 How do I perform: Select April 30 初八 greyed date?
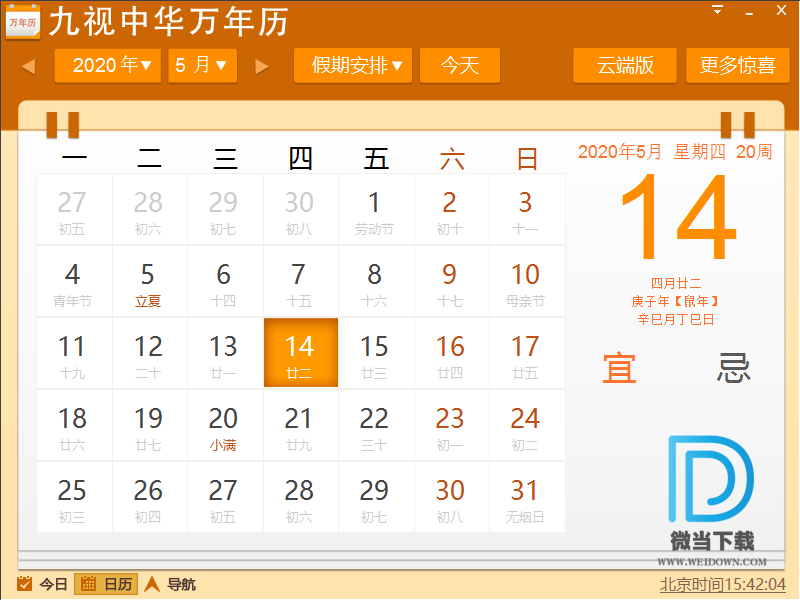pos(301,210)
